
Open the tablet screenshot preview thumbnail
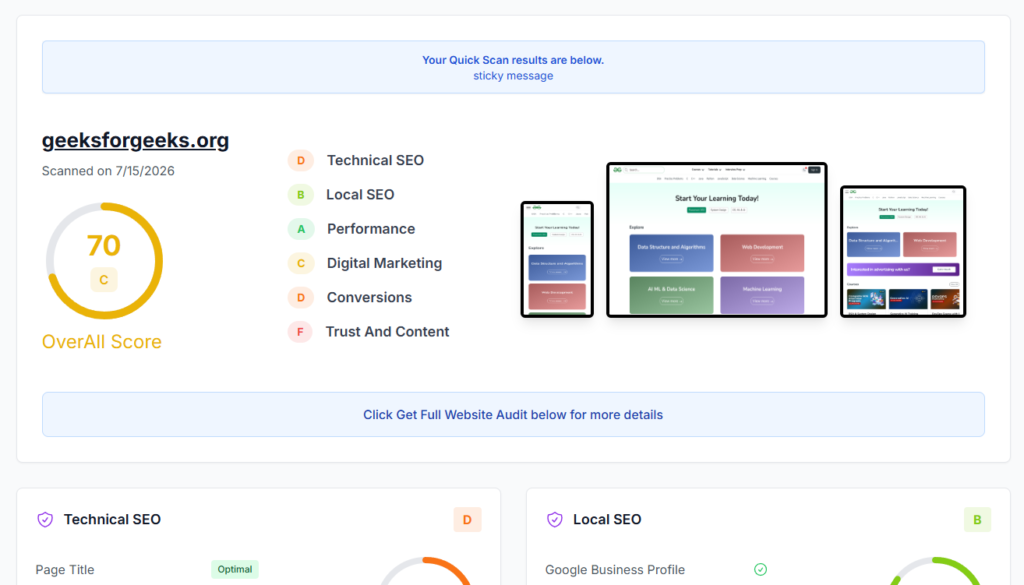[903, 251]
